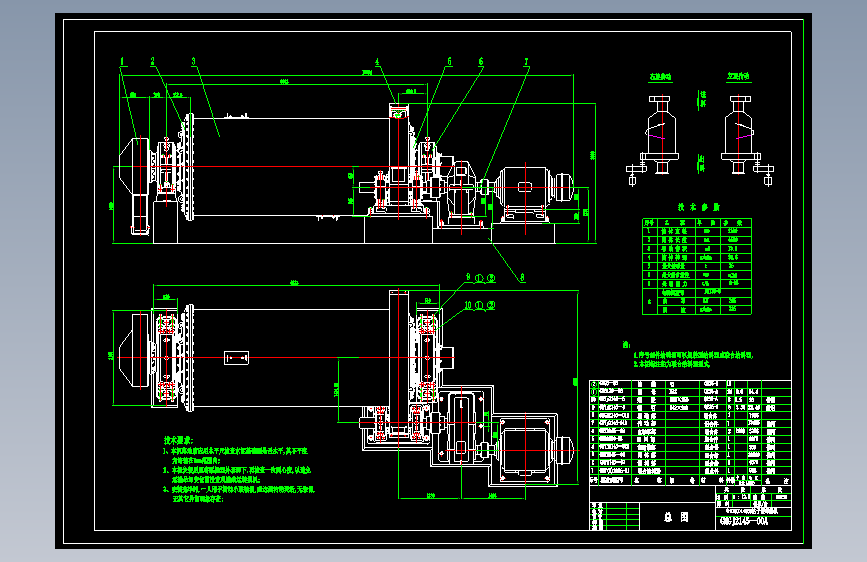The width and height of the screenshot is (867, 562).
Task: Select the 注: note label
Action: 626,345
